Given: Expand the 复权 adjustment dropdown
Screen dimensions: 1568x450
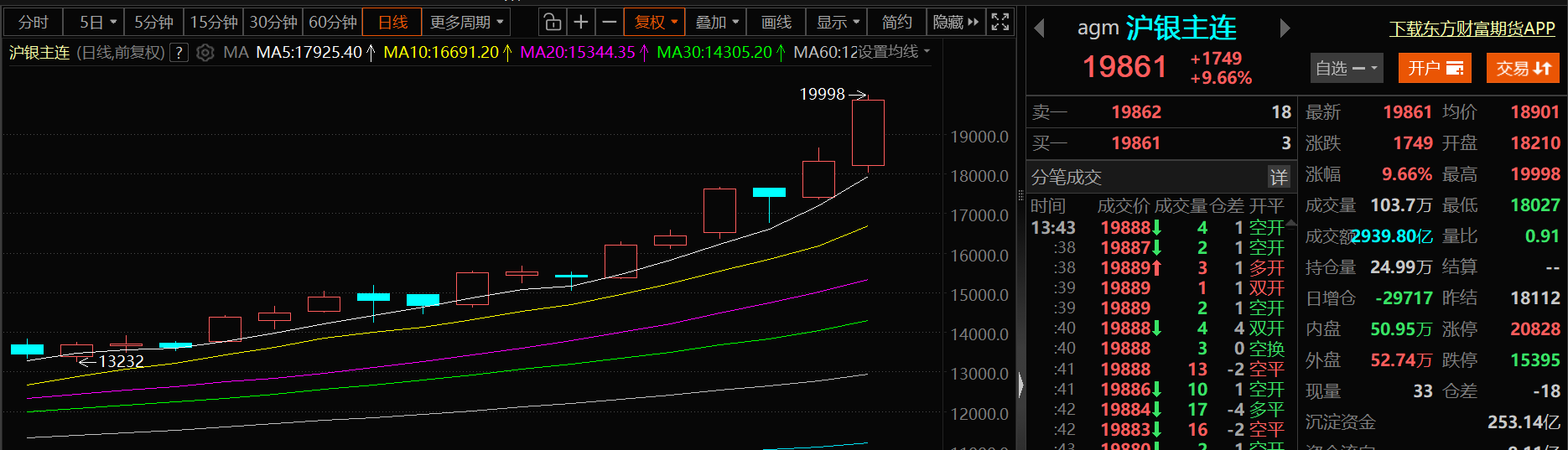Looking at the screenshot, I should coord(655,22).
